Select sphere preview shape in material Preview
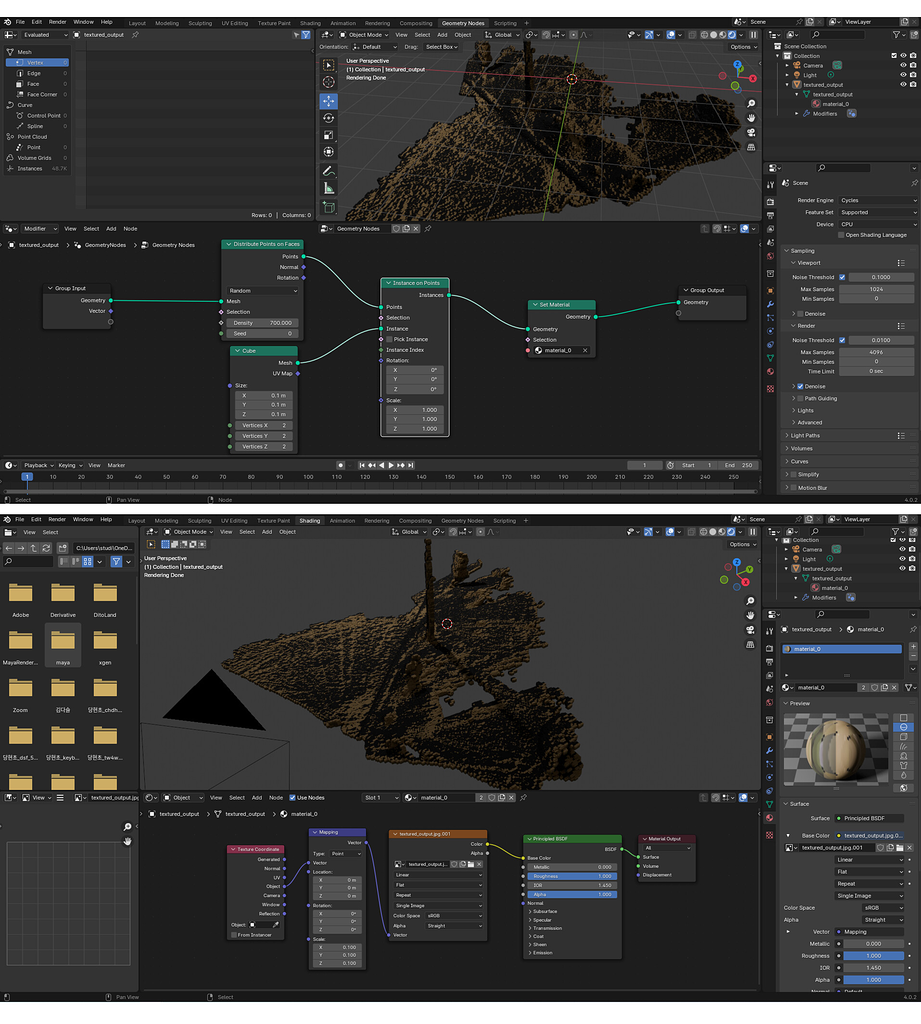This screenshot has width=921, height=1024. click(x=903, y=728)
